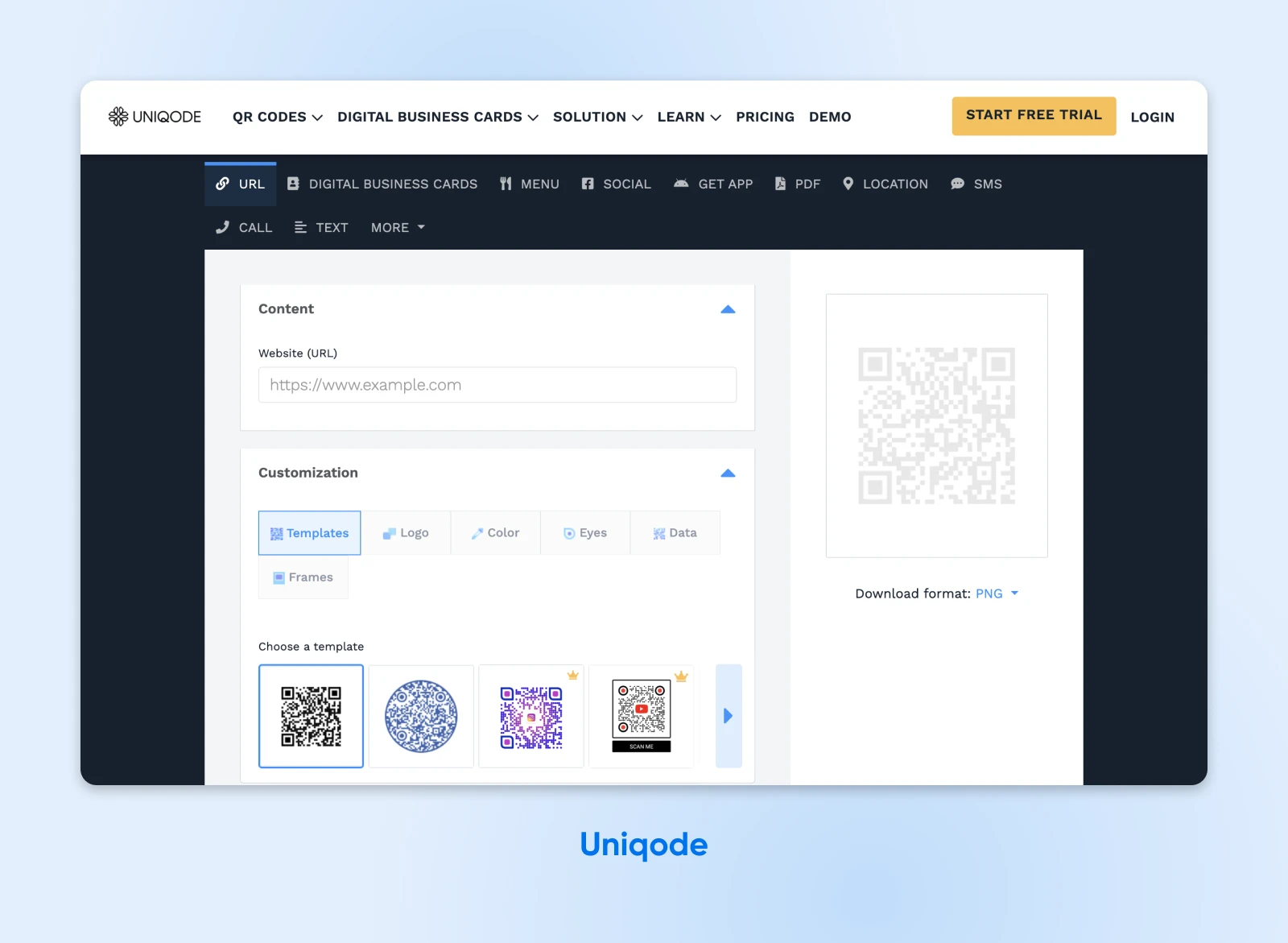Viewport: 1288px width, 943px height.
Task: Focus the Website URL input field
Action: click(497, 385)
